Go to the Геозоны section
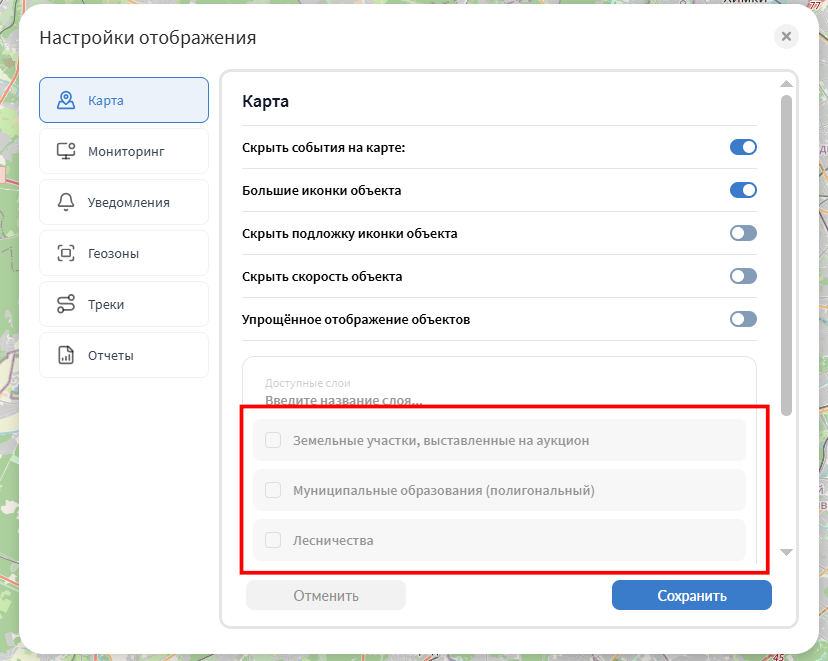The width and height of the screenshot is (828, 661). (124, 253)
